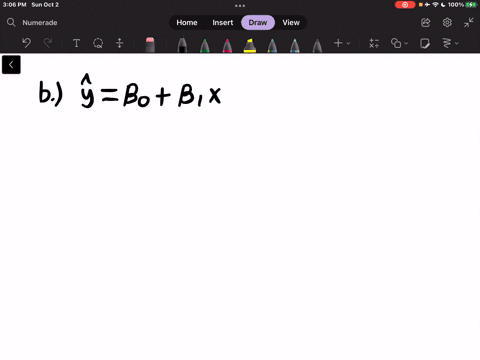Select the red pen

click(227, 45)
